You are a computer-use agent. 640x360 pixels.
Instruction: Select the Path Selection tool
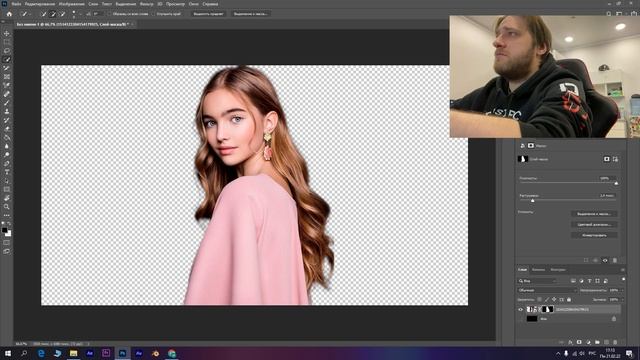7,181
